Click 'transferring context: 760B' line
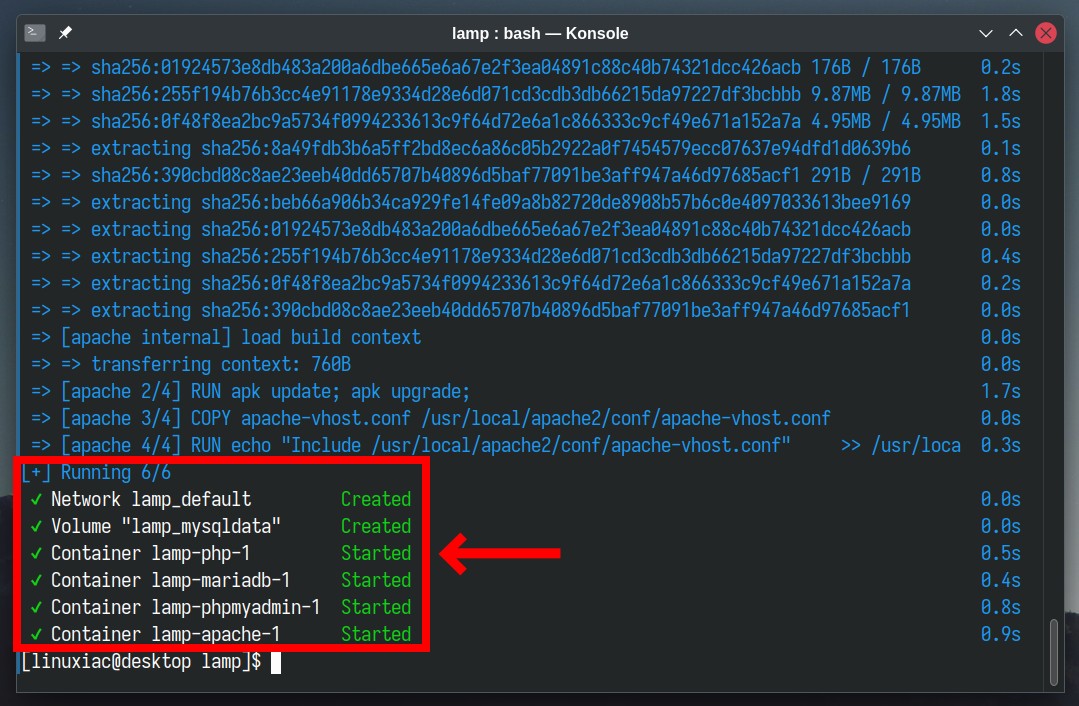 pos(191,364)
